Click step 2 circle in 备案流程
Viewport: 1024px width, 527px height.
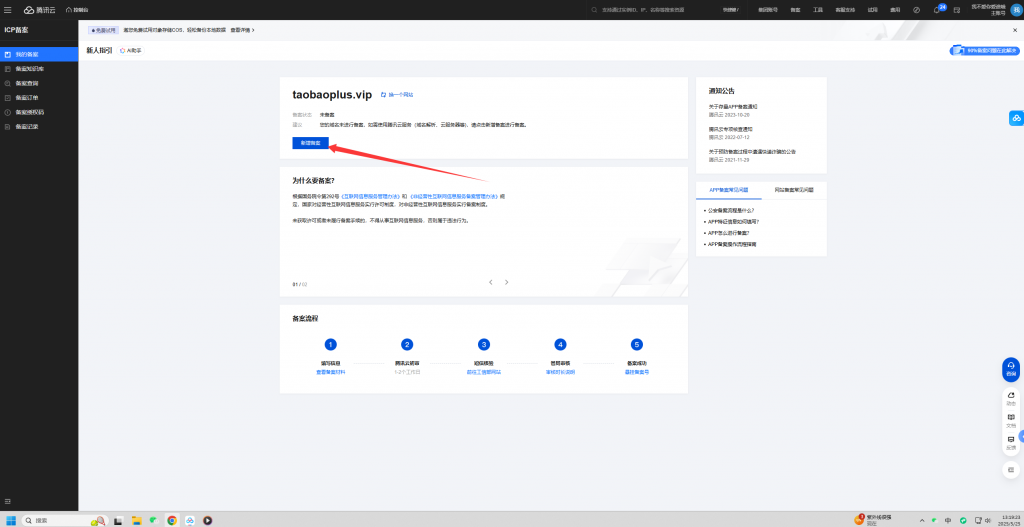[x=408, y=344]
